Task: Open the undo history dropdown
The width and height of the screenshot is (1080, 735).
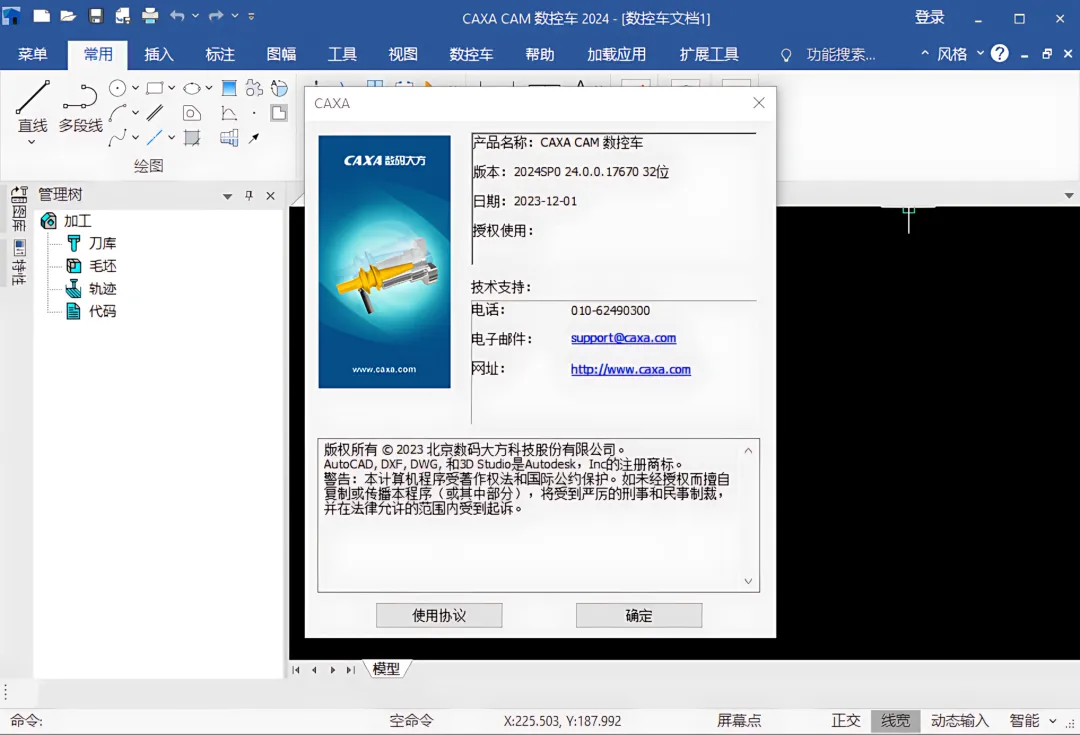Action: pyautogui.click(x=196, y=16)
